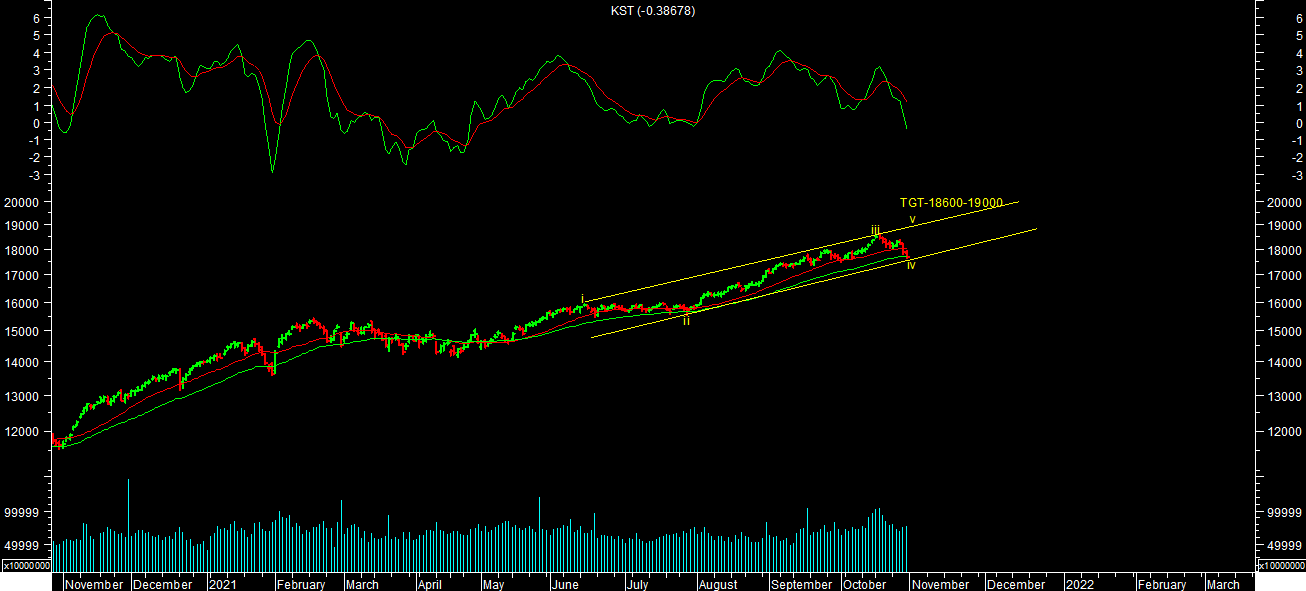Click the wave iv label below latest candles
Screen dimensions: 1306x591
[x=911, y=265]
